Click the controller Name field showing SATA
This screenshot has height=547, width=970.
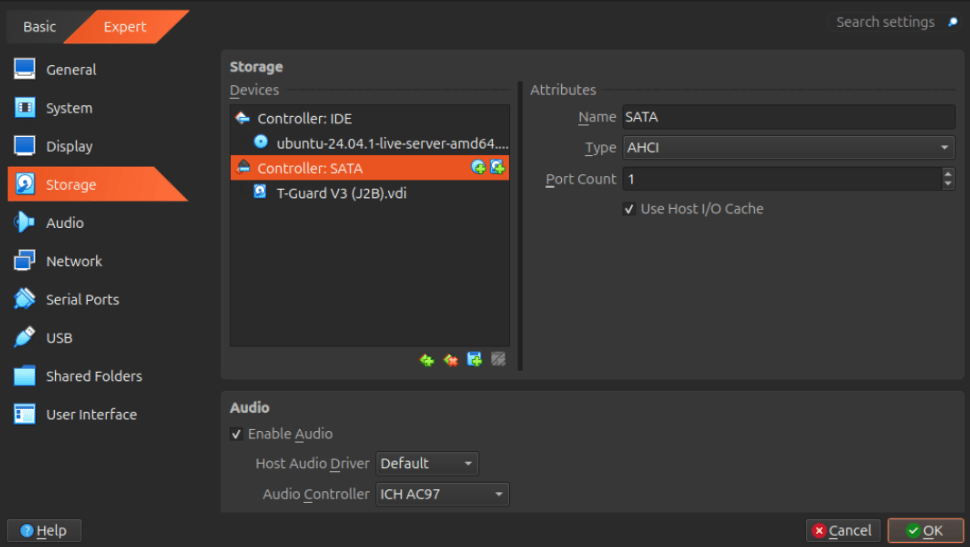click(x=789, y=117)
